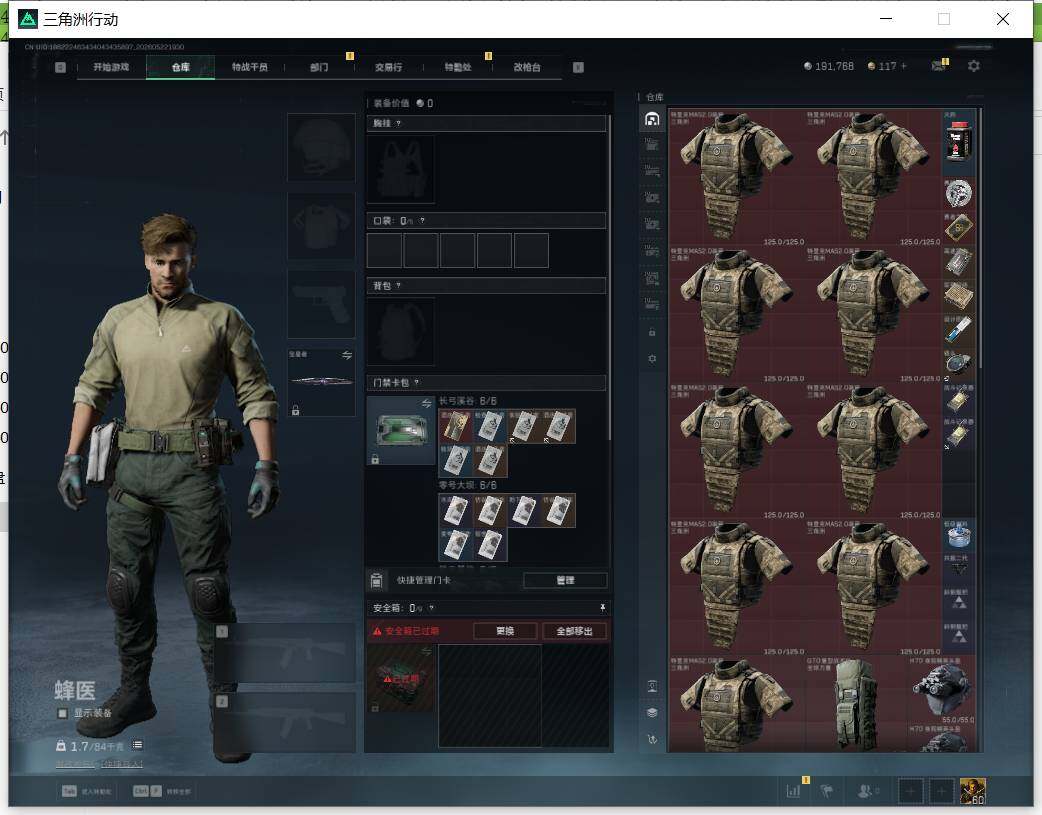Click the empty chest rig slot
This screenshot has height=815, width=1042.
(401, 170)
